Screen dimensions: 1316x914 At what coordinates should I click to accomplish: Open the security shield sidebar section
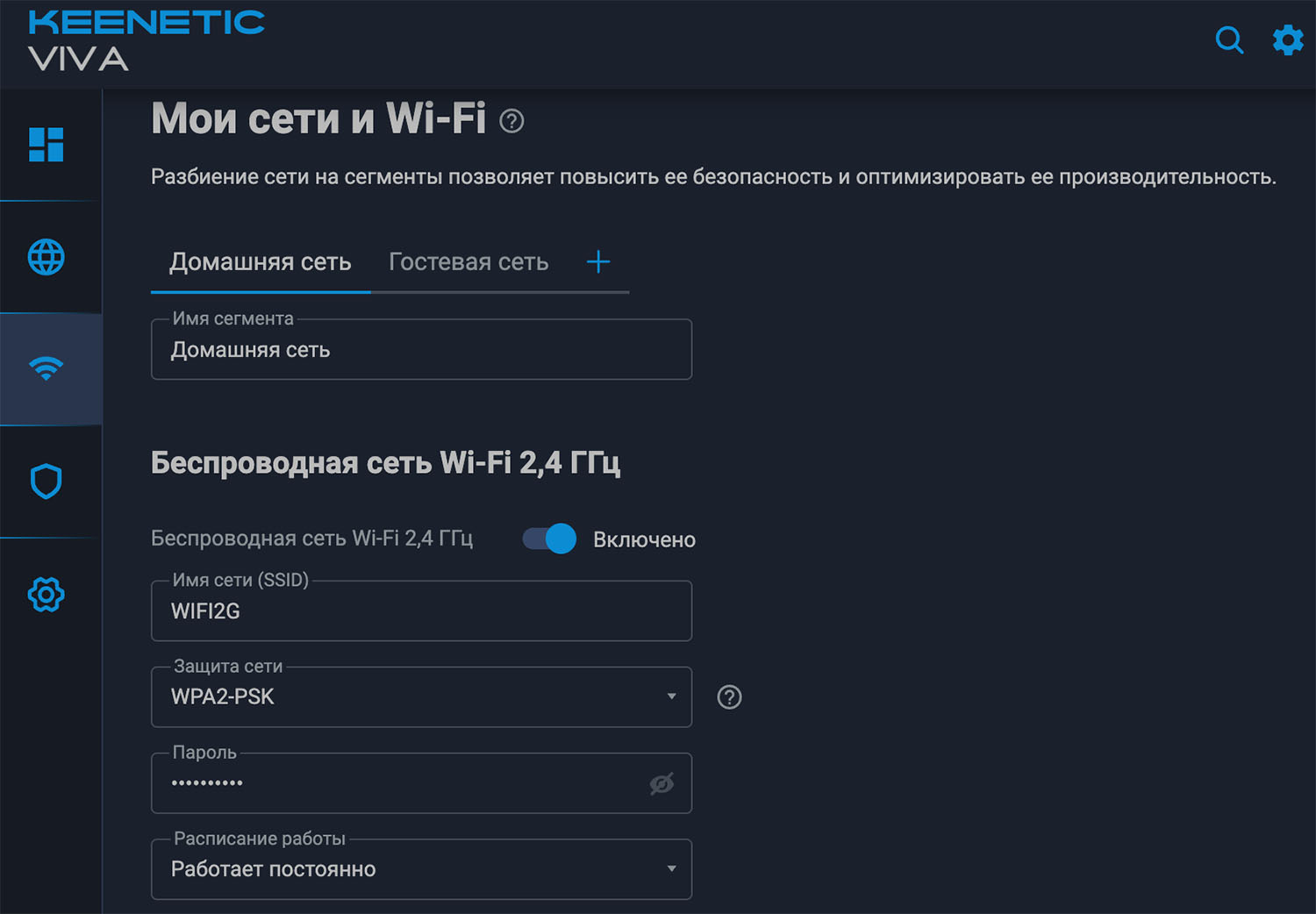click(x=46, y=482)
